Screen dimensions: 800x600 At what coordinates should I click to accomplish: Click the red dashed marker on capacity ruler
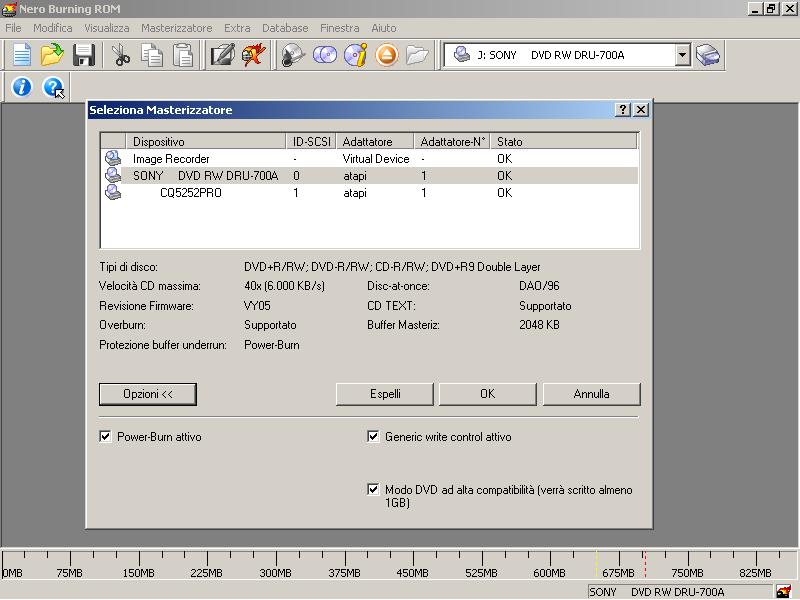[645, 564]
